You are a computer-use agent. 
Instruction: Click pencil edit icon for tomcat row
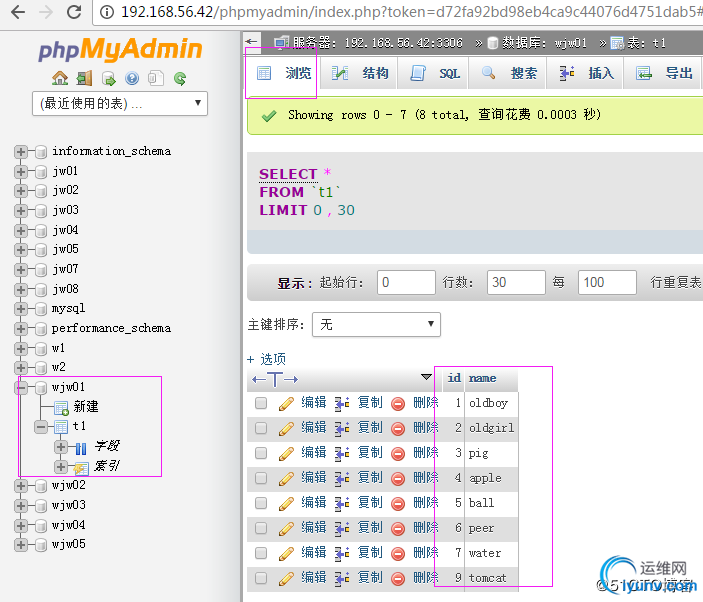point(286,579)
